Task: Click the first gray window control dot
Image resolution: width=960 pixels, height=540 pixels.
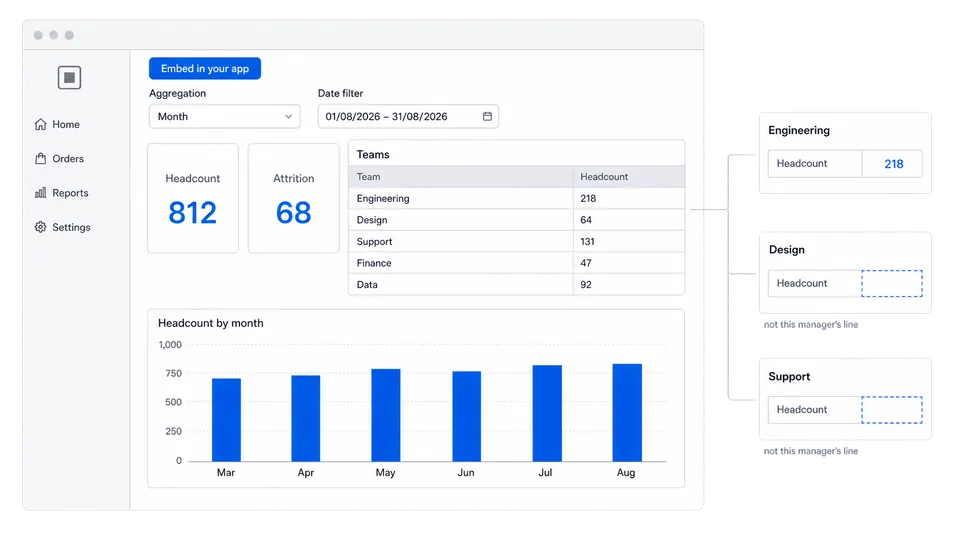Action: (x=38, y=35)
